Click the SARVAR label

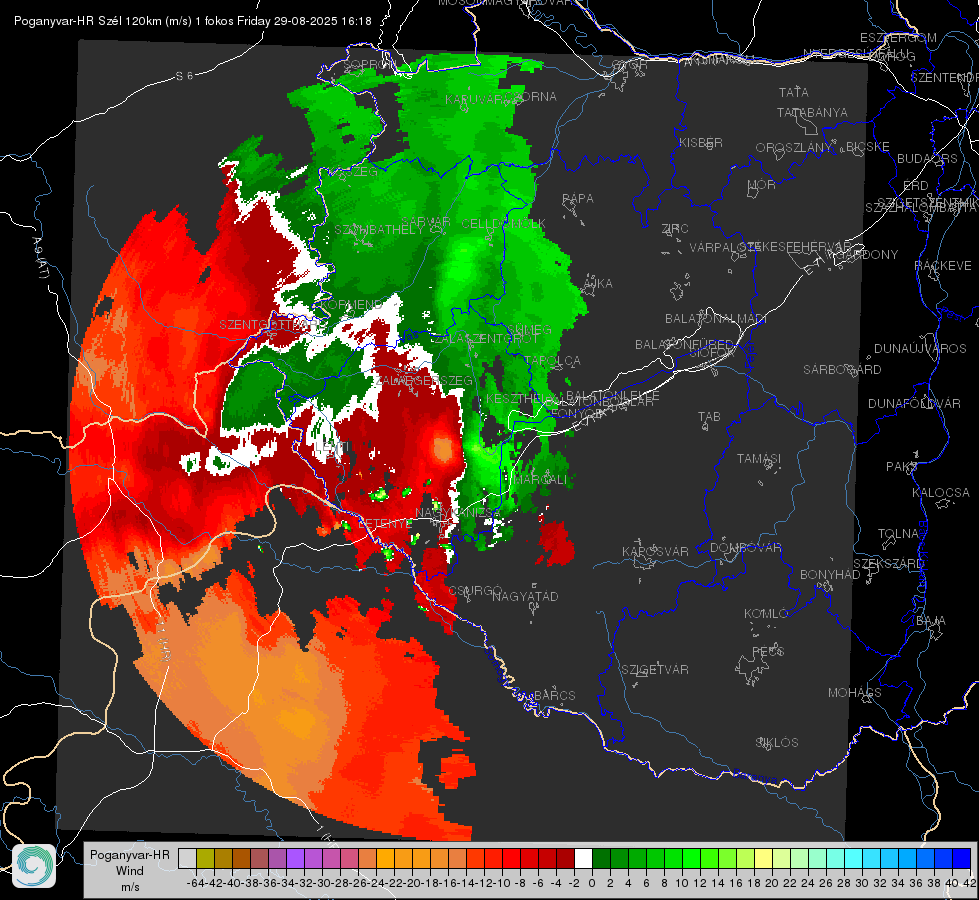(x=425, y=222)
